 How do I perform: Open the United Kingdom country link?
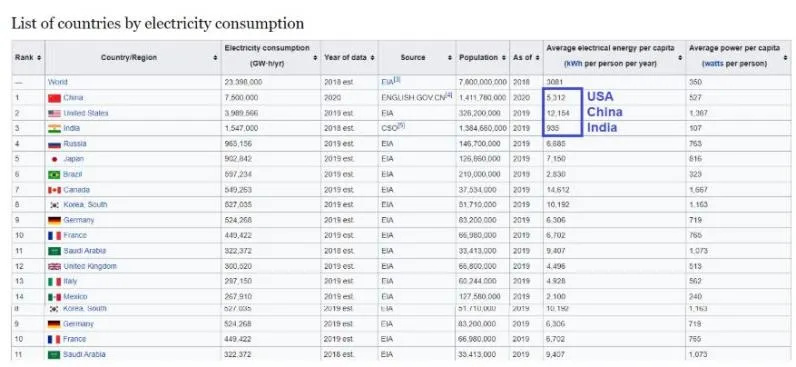[90, 266]
